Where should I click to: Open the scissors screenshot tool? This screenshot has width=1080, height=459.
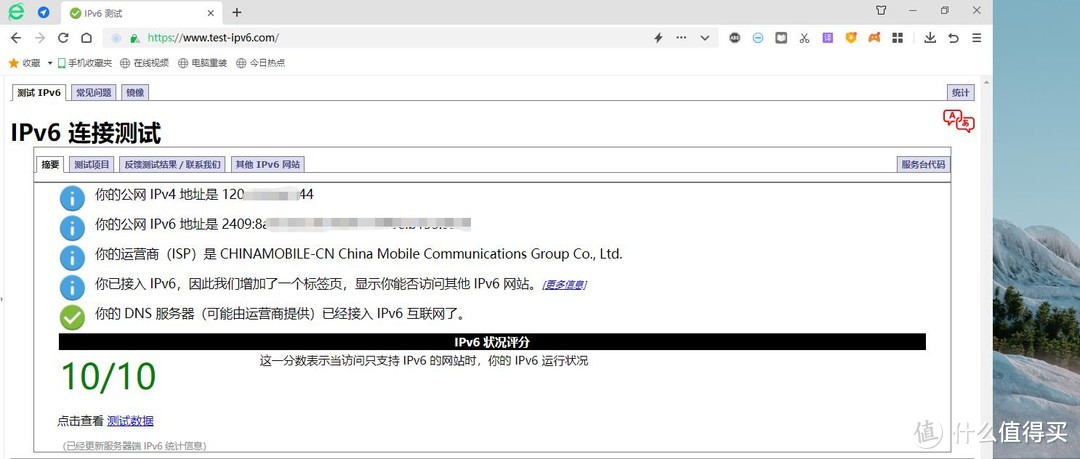(x=804, y=38)
